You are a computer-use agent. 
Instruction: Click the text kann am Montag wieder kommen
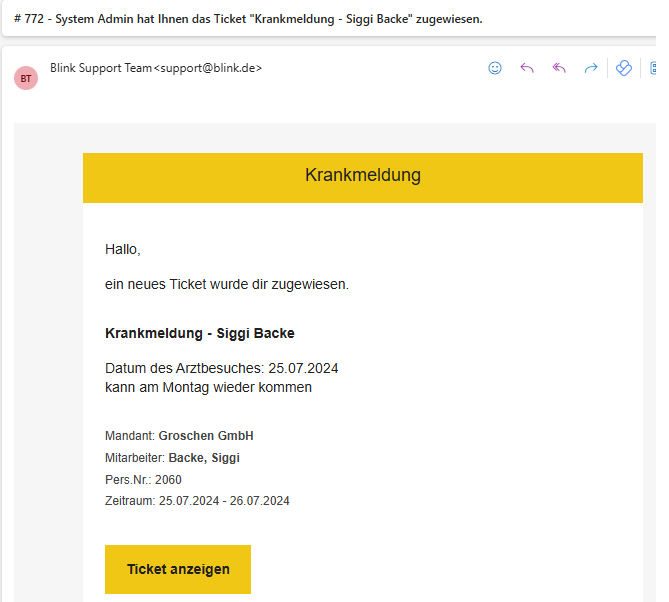208,387
